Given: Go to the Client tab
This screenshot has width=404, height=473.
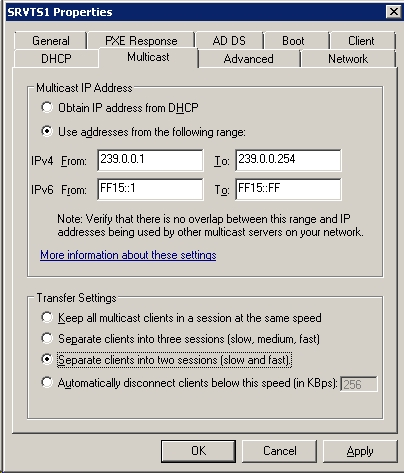Looking at the screenshot, I should tap(361, 41).
